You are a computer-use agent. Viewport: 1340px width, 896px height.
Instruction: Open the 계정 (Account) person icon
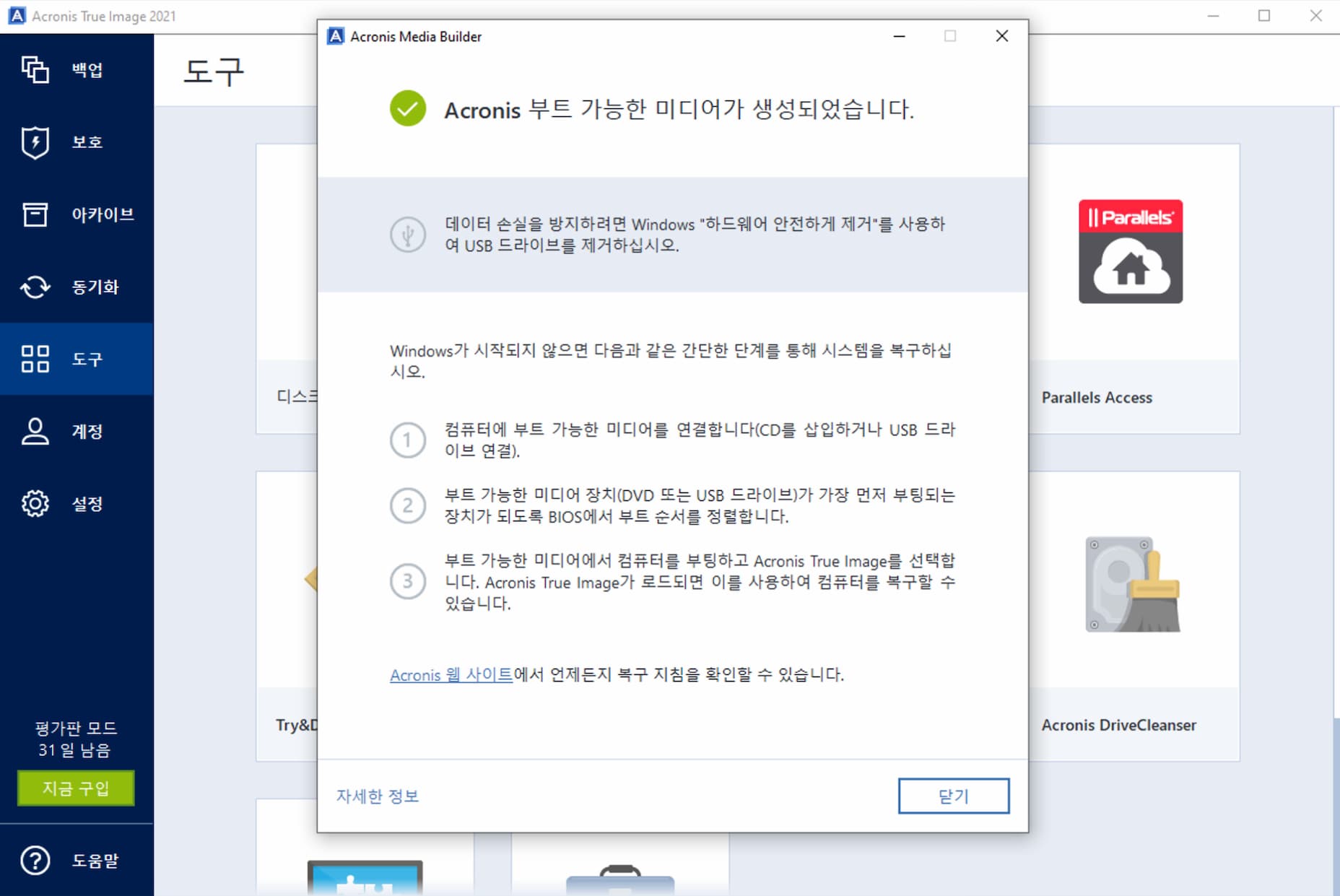(35, 431)
